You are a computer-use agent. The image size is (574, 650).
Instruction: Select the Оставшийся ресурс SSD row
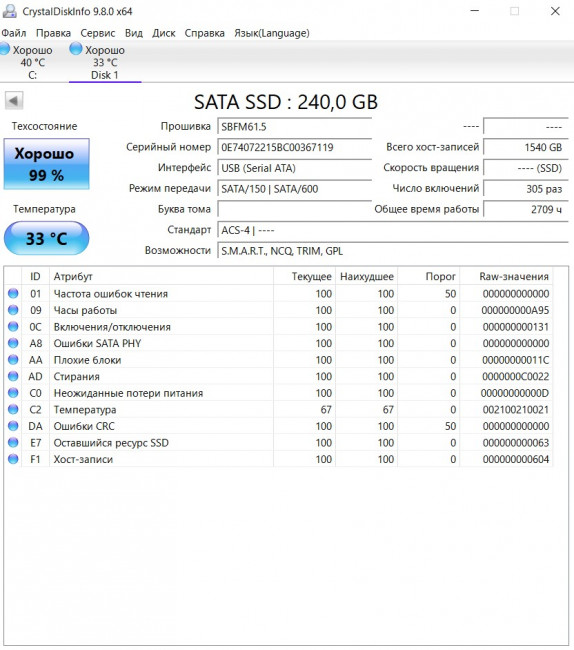[x=279, y=443]
